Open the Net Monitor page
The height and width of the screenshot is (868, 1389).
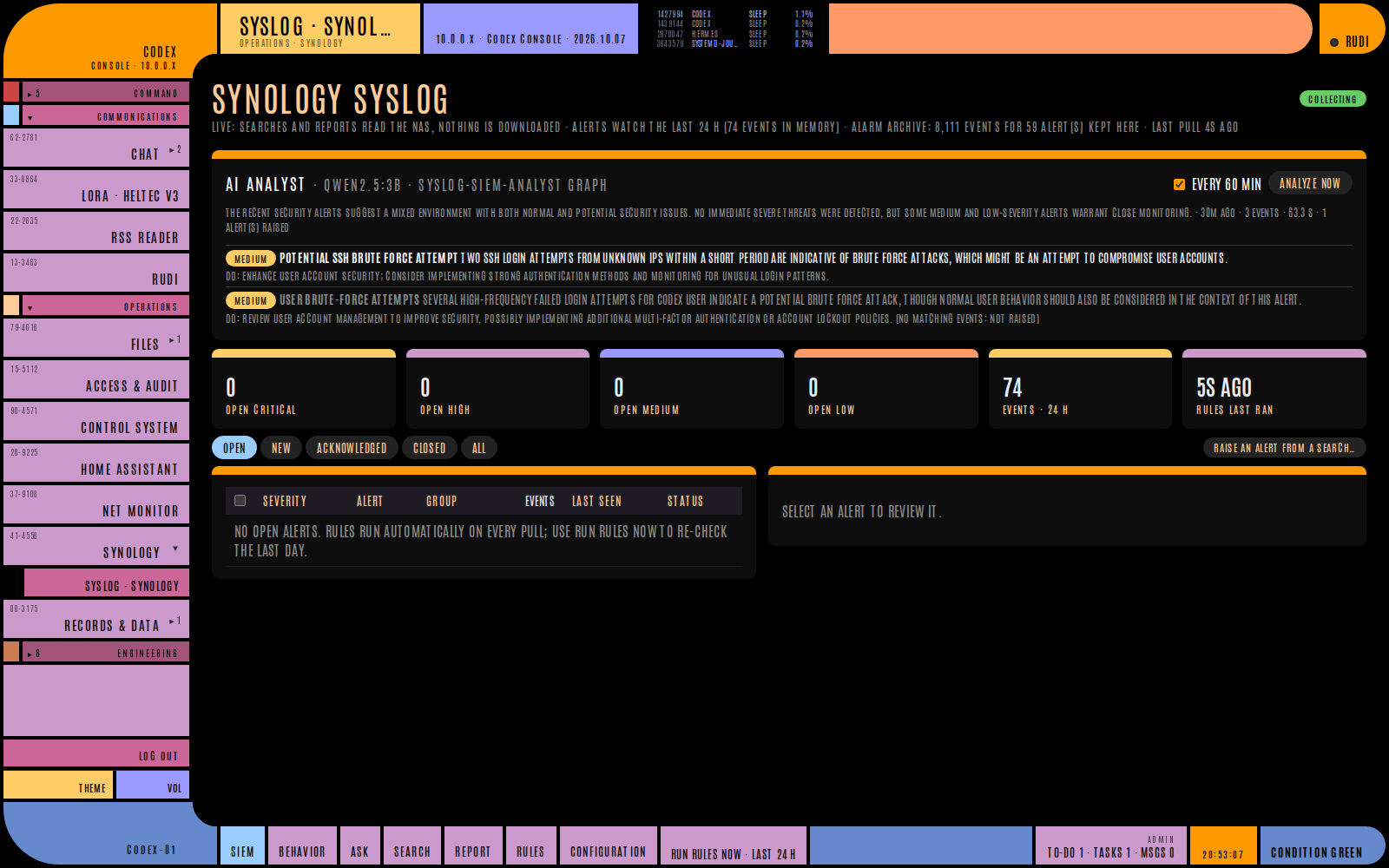point(96,504)
